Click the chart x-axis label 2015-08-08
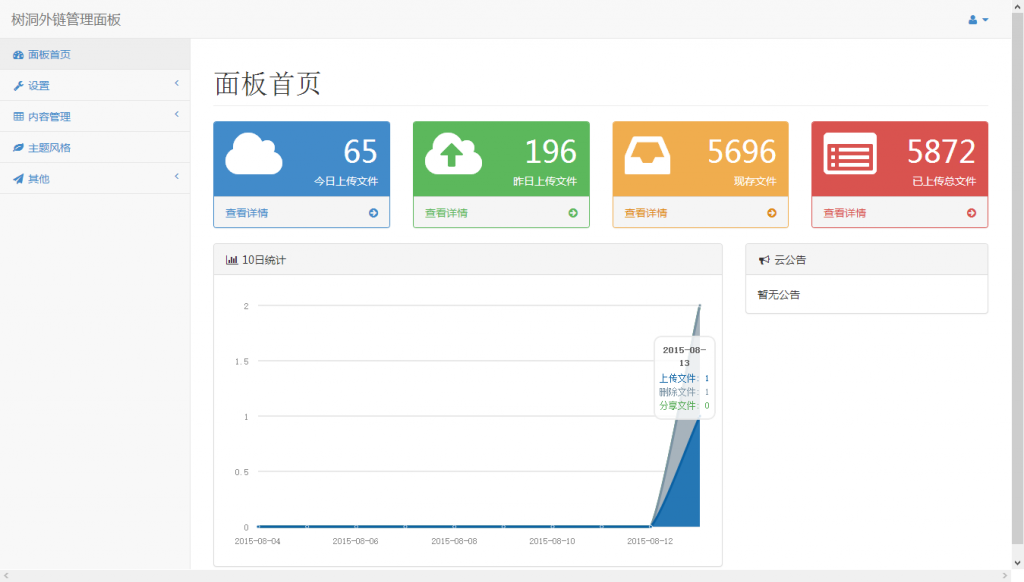The height and width of the screenshot is (582, 1024). point(454,541)
